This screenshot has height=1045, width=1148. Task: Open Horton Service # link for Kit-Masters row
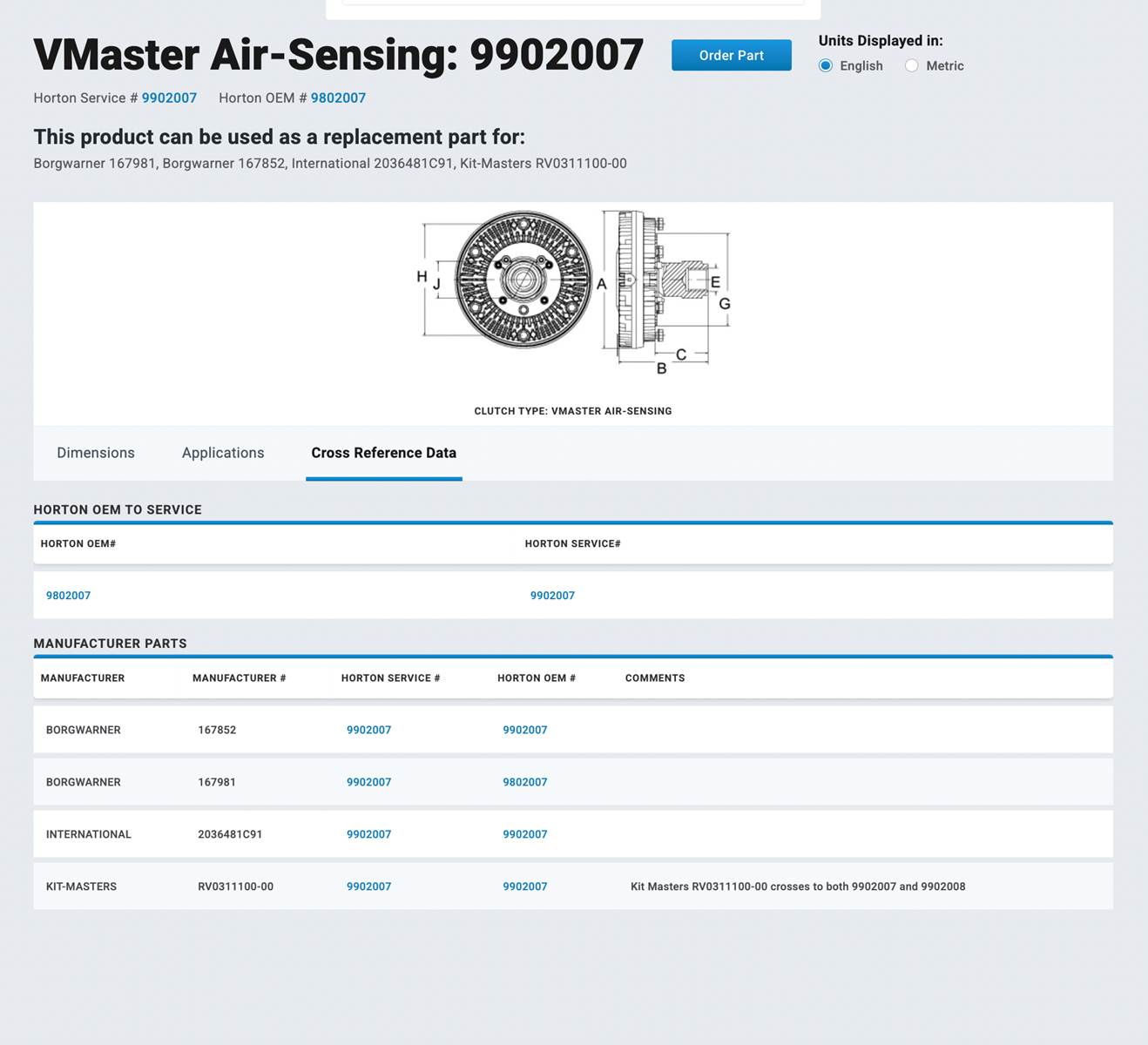click(x=368, y=887)
